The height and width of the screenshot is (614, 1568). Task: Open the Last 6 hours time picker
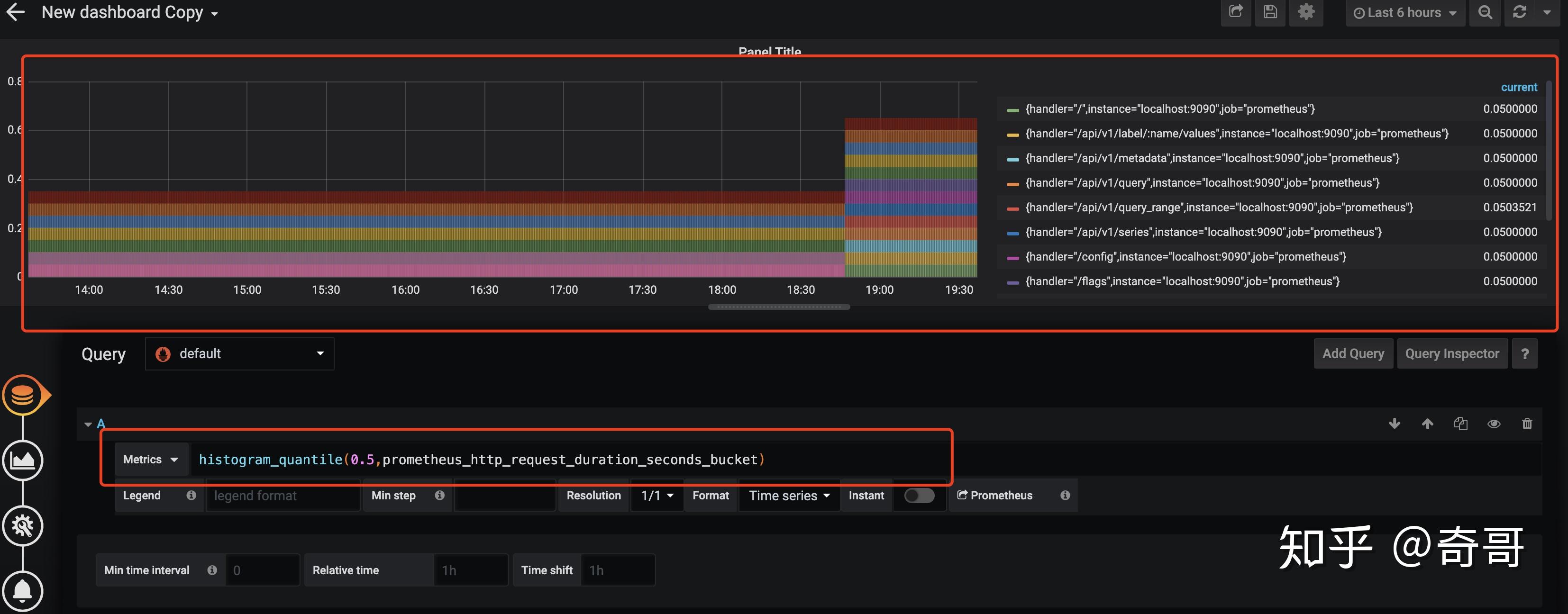[x=1404, y=13]
